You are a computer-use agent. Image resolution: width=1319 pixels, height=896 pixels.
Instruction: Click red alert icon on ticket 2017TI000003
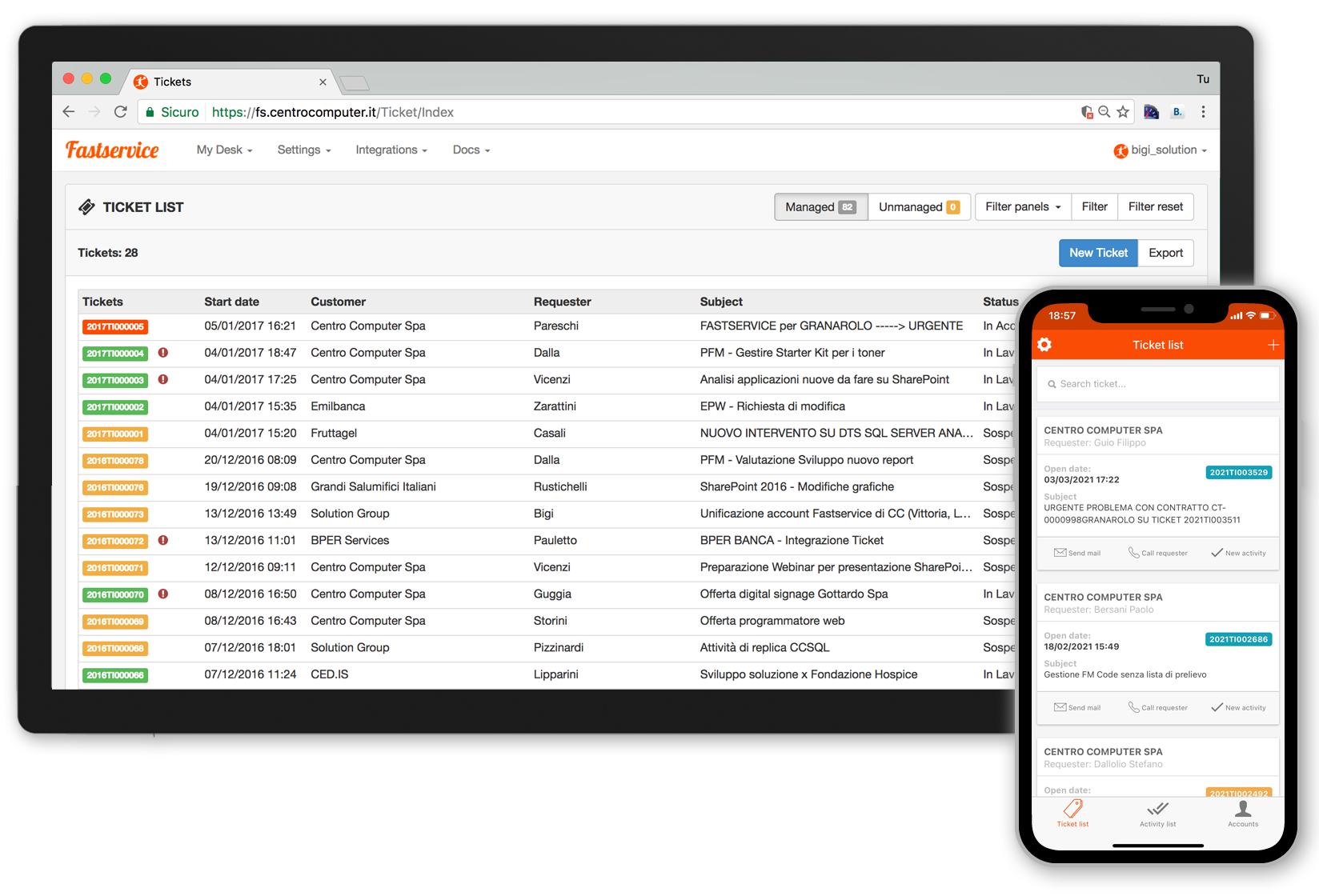coord(163,379)
